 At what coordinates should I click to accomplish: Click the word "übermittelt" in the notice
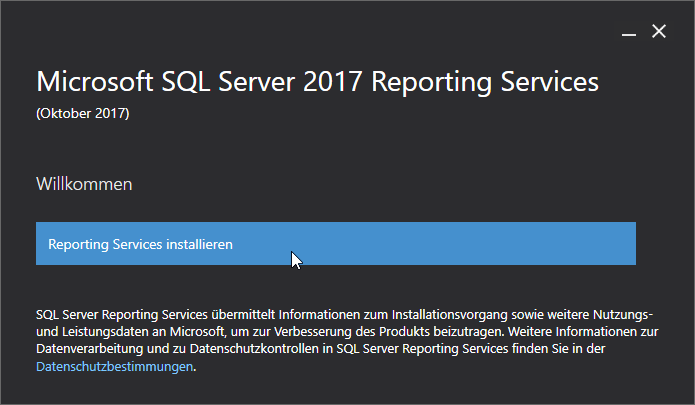(x=230, y=313)
